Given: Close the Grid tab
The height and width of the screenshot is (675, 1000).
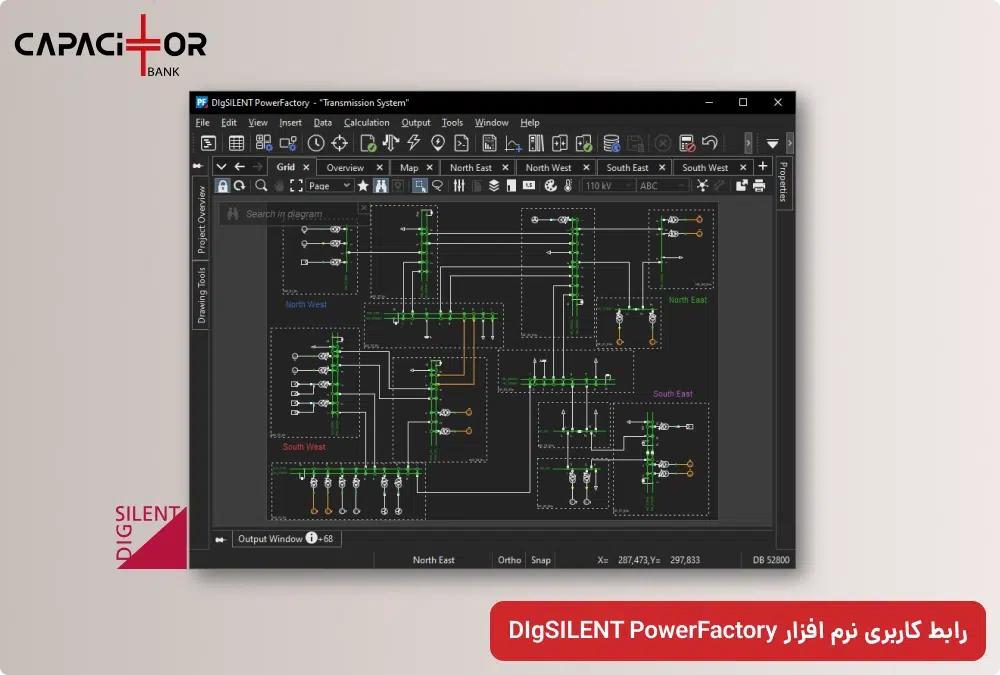Looking at the screenshot, I should 306,167.
